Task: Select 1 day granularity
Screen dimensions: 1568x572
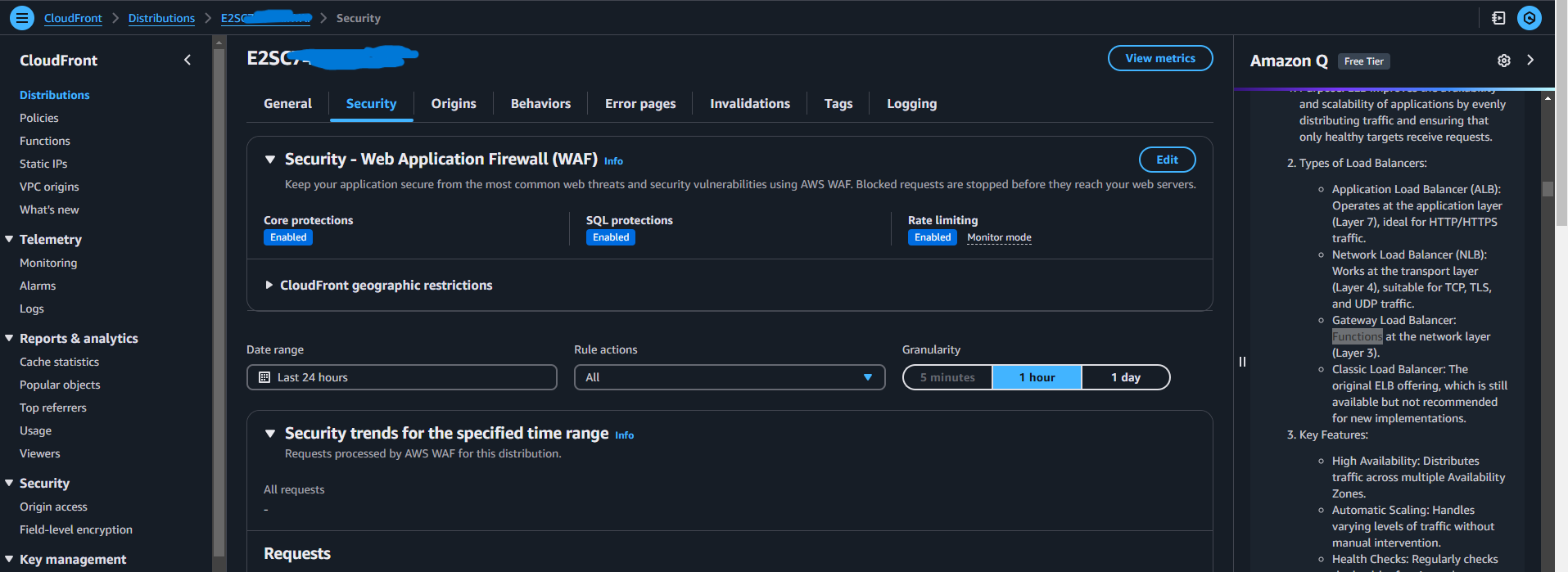Action: pos(1126,377)
